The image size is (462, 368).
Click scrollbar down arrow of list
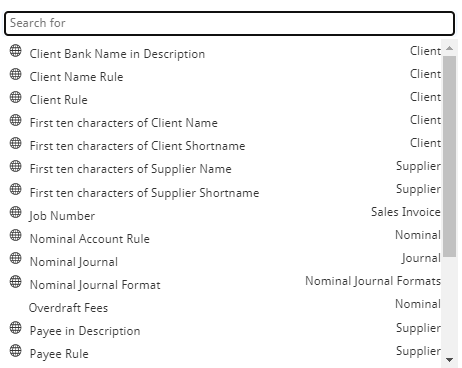pyautogui.click(x=449, y=360)
